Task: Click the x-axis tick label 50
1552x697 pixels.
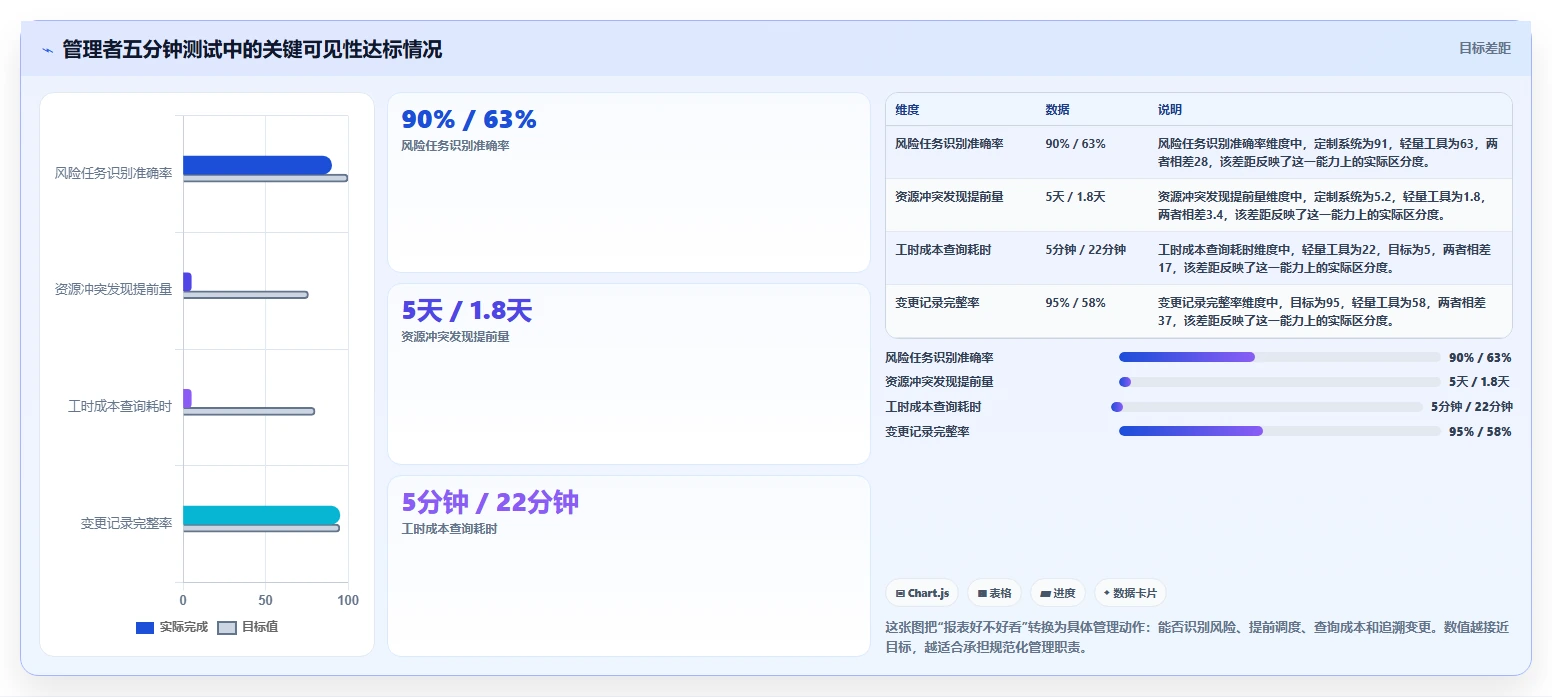Action: pos(265,601)
